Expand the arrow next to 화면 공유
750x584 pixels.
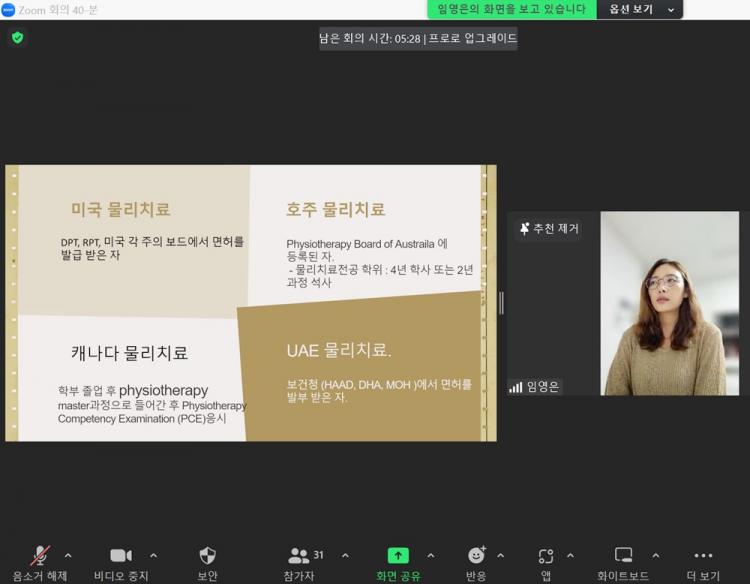(x=431, y=556)
